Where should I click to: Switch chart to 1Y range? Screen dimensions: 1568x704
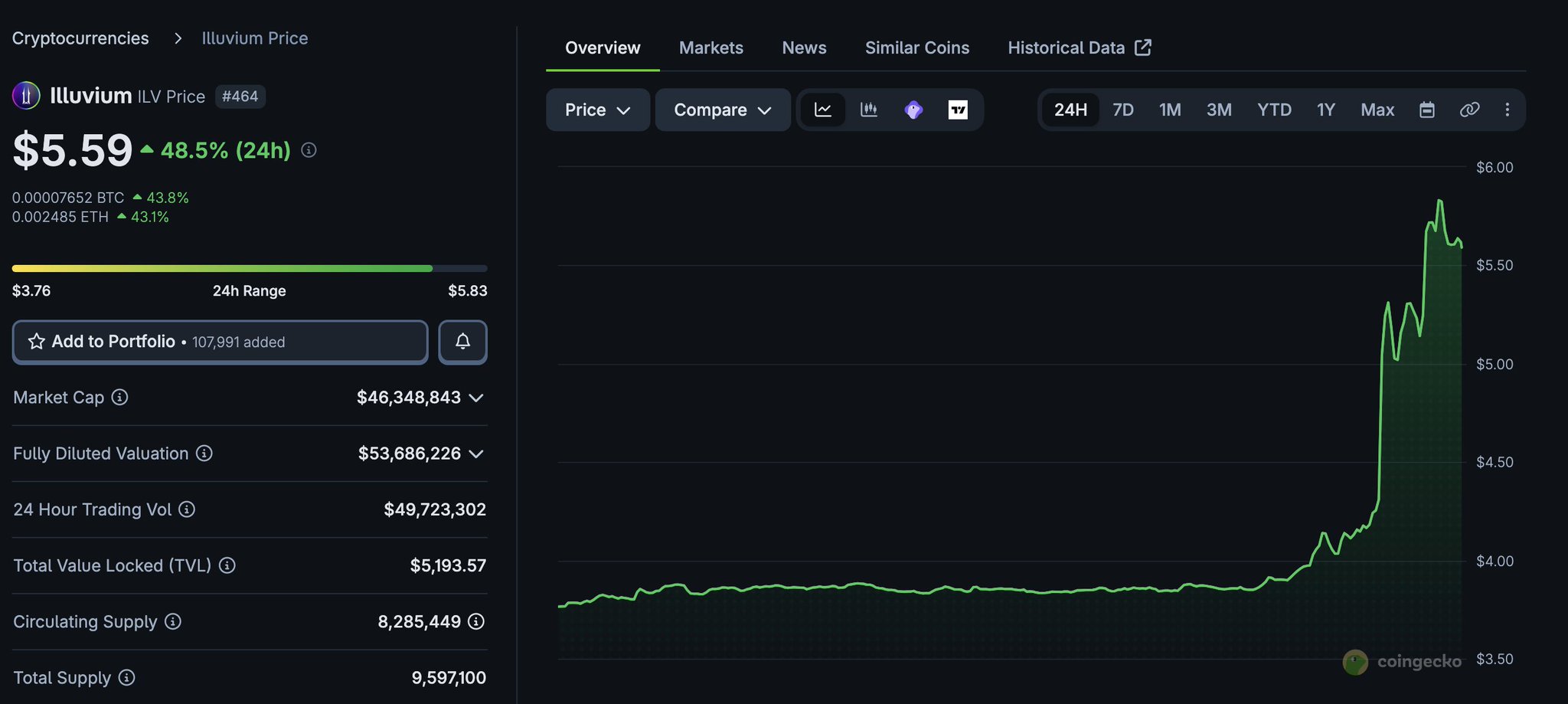coord(1325,110)
